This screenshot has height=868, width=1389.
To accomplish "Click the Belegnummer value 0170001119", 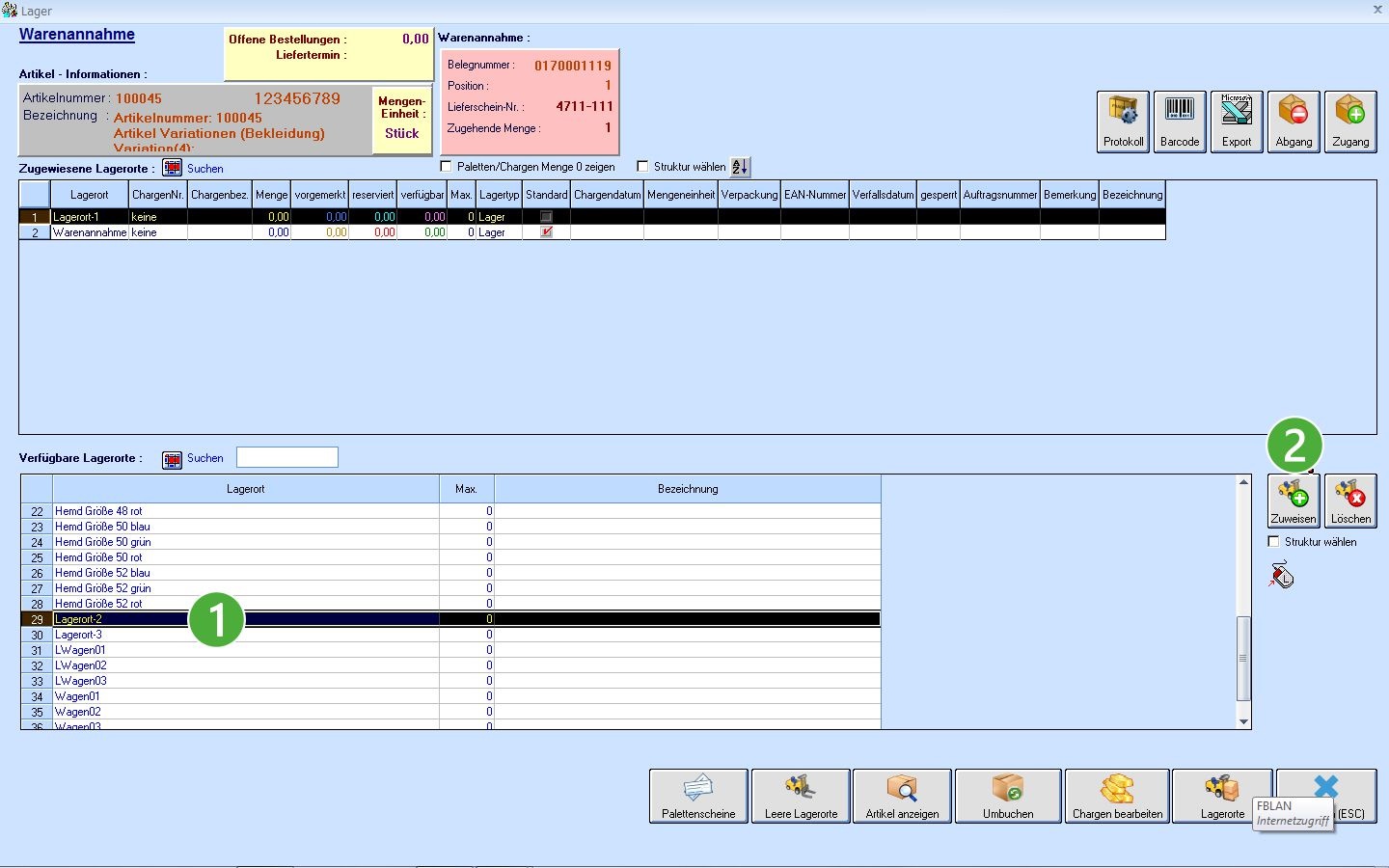I will click(x=573, y=66).
